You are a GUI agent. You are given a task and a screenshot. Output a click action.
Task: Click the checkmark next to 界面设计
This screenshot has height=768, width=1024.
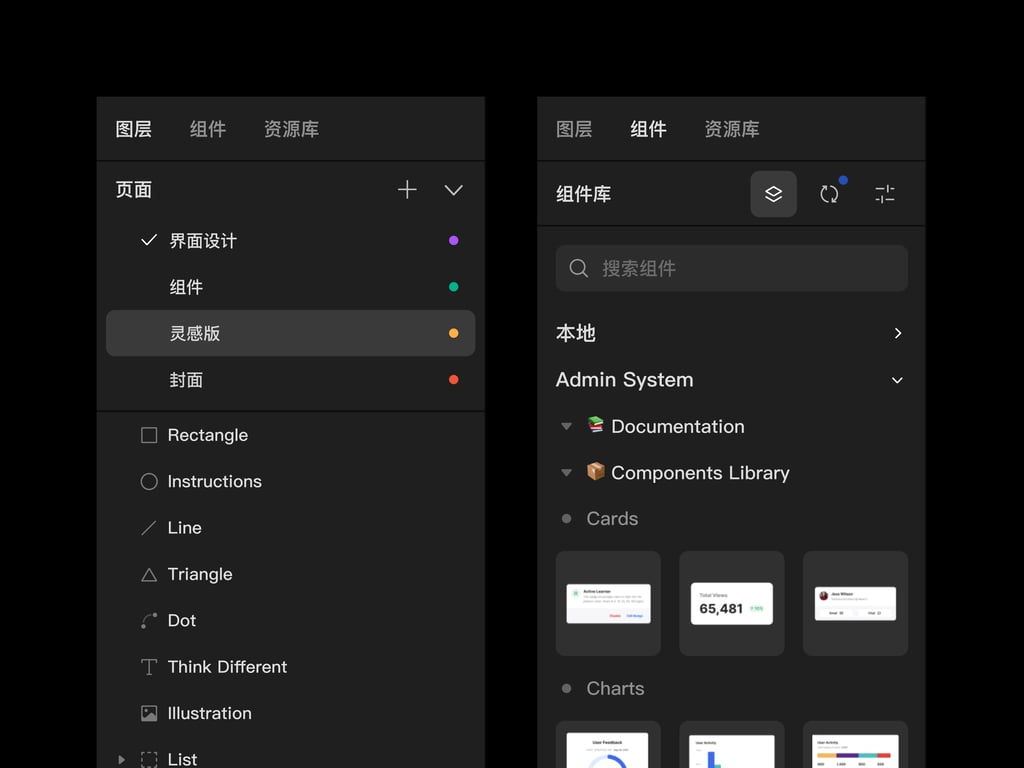(x=149, y=240)
